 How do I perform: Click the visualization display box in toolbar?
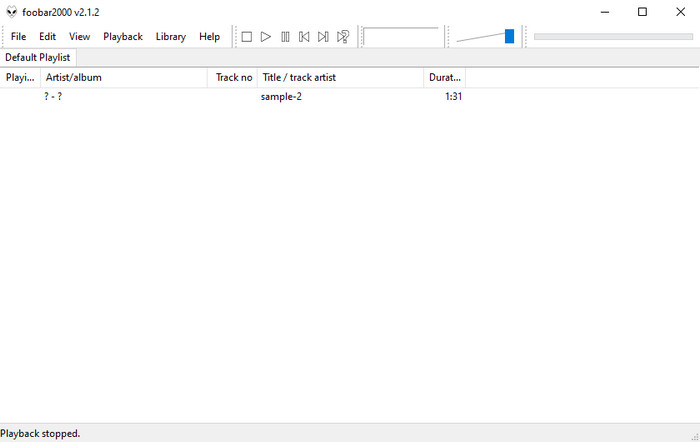[x=401, y=36]
